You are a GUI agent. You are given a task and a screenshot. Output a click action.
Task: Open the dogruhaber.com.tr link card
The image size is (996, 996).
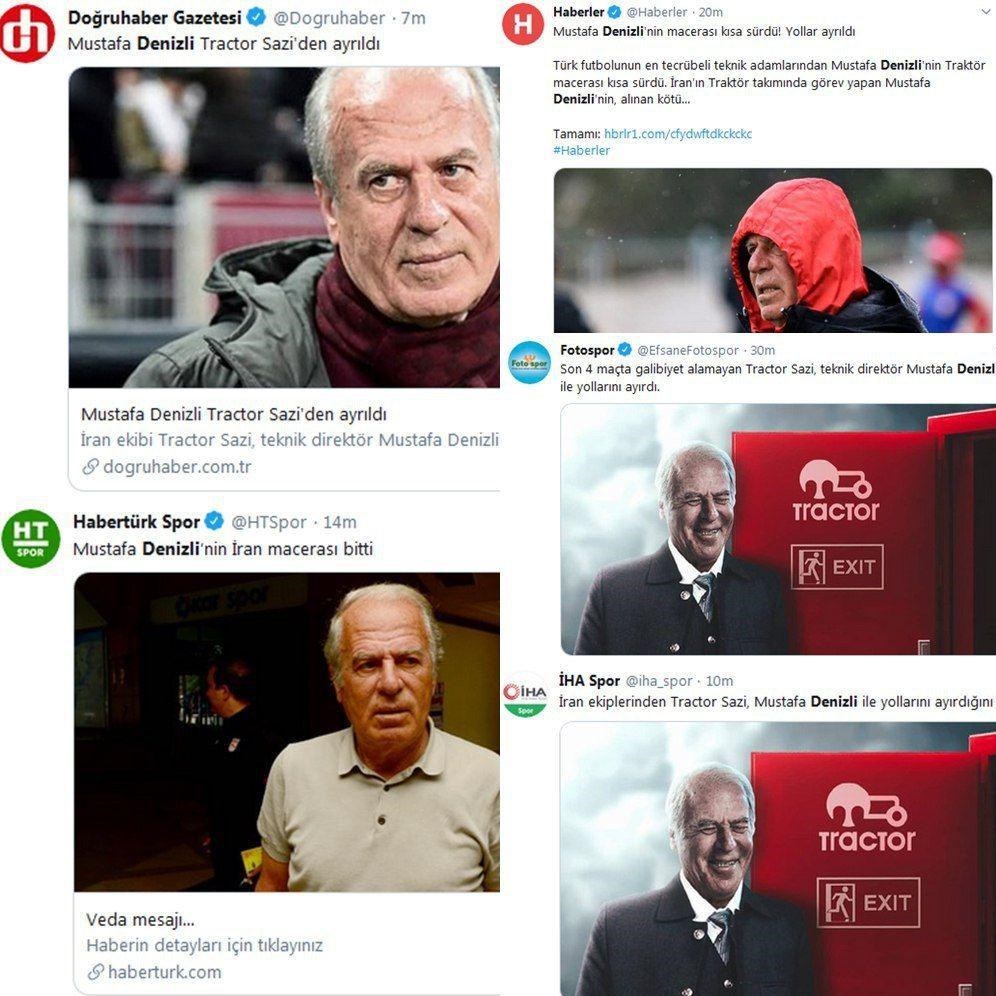pyautogui.click(x=284, y=440)
